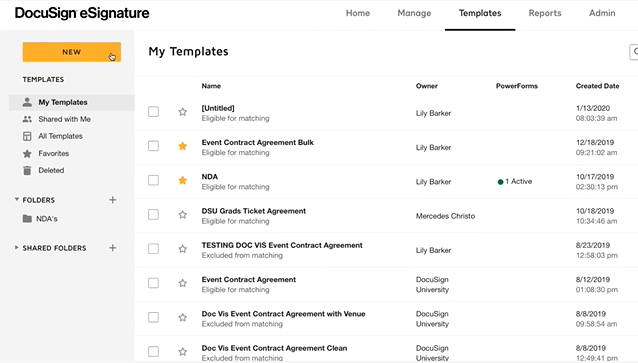Click the 1 Active PowerForms indicator
The width and height of the screenshot is (638, 363).
tap(515, 182)
